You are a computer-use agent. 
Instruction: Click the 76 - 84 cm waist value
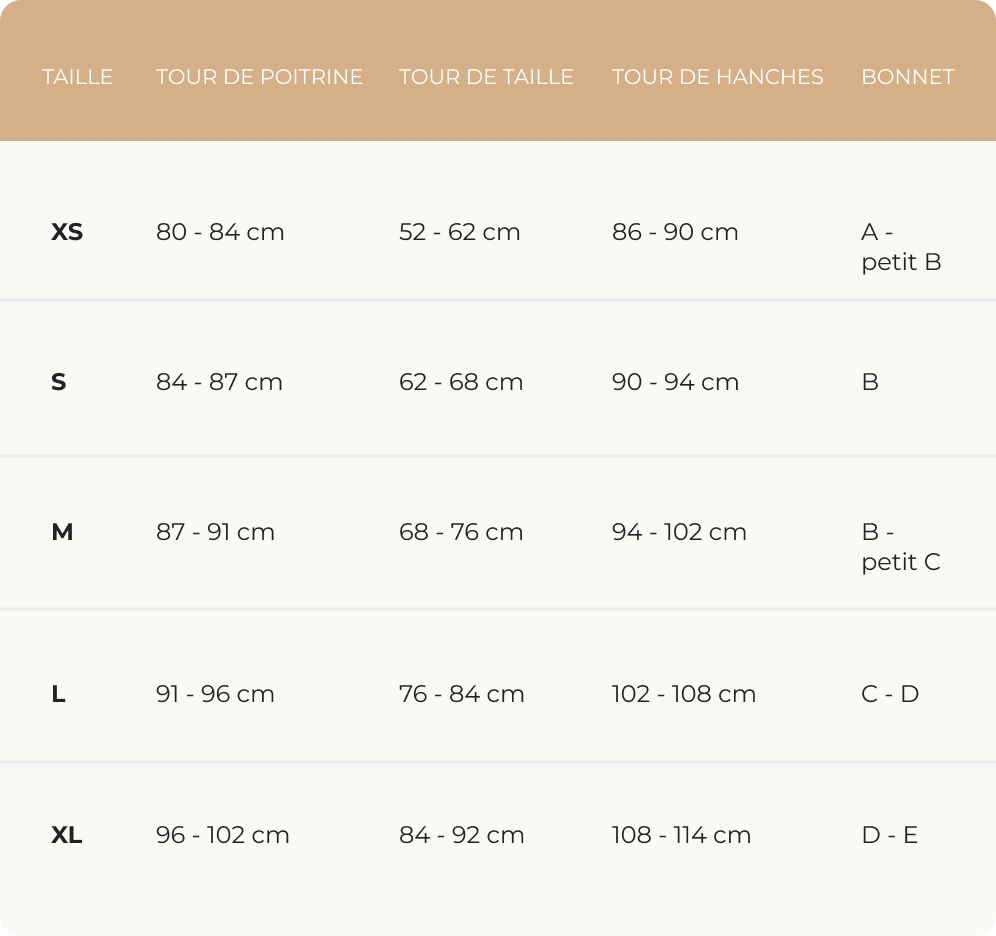click(x=461, y=693)
